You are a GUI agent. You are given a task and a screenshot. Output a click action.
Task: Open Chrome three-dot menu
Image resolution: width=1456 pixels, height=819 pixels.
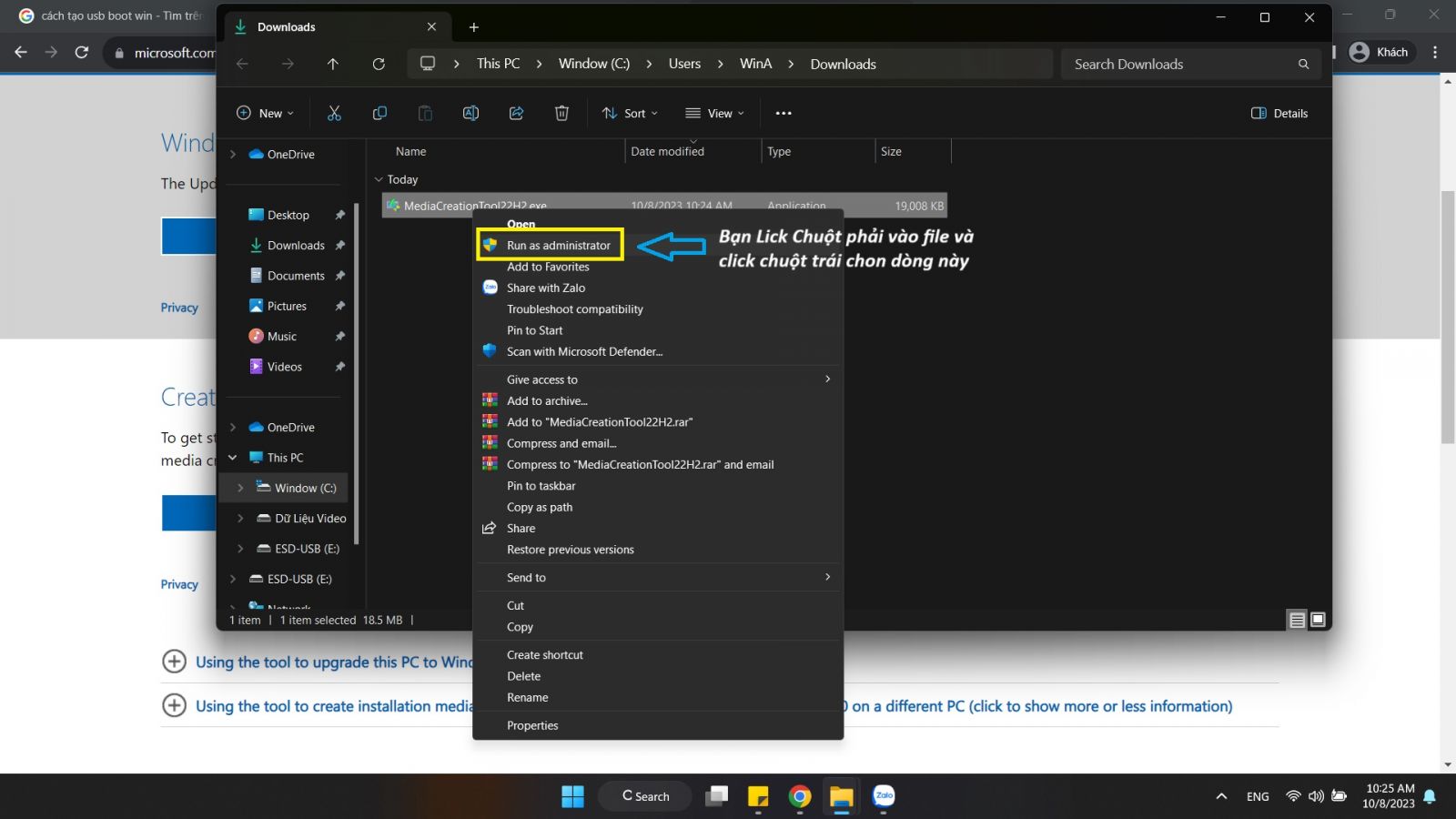[x=1435, y=53]
